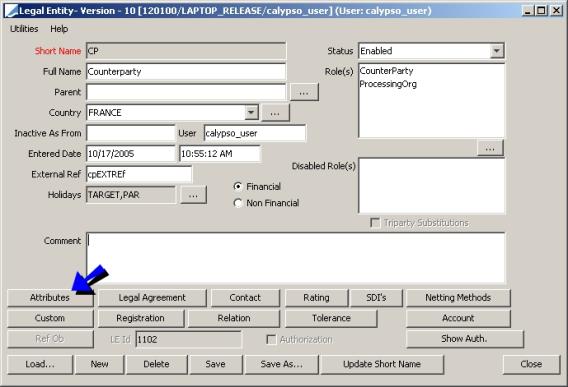The height and width of the screenshot is (387, 568).
Task: Click the Attributes button
Action: (x=50, y=298)
